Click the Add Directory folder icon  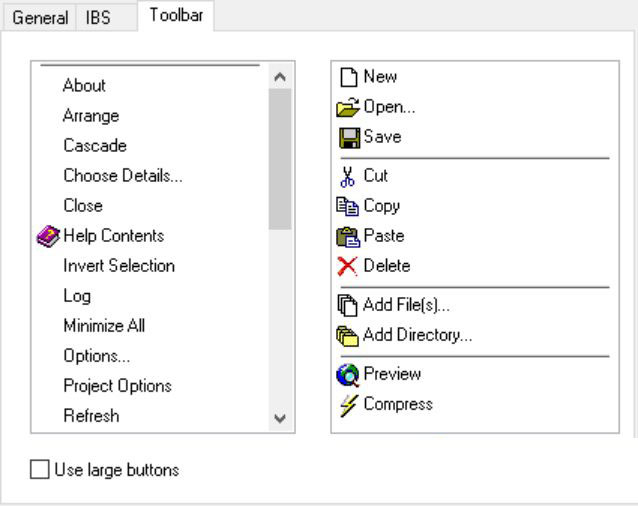point(348,335)
